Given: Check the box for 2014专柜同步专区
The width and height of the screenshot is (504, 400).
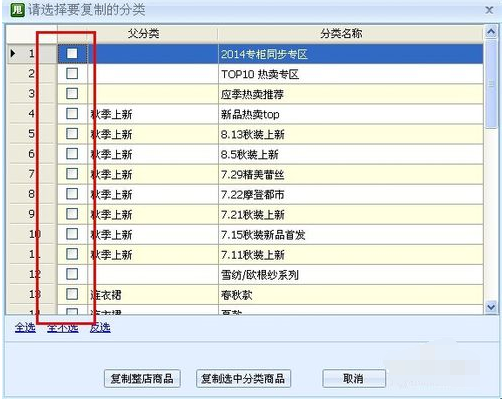Looking at the screenshot, I should pyautogui.click(x=72, y=54).
